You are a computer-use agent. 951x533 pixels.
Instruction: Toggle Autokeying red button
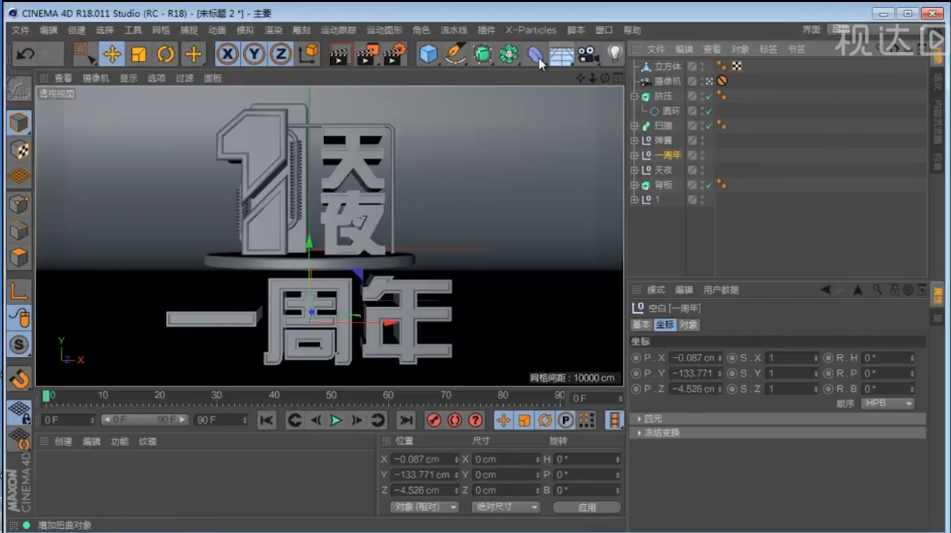tap(454, 420)
